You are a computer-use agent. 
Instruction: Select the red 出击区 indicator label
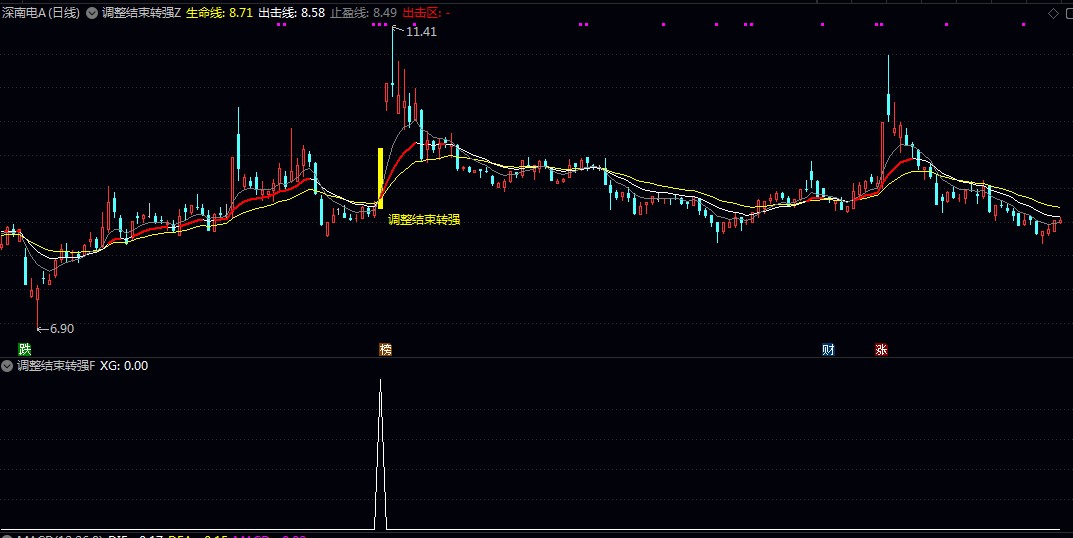tap(422, 13)
